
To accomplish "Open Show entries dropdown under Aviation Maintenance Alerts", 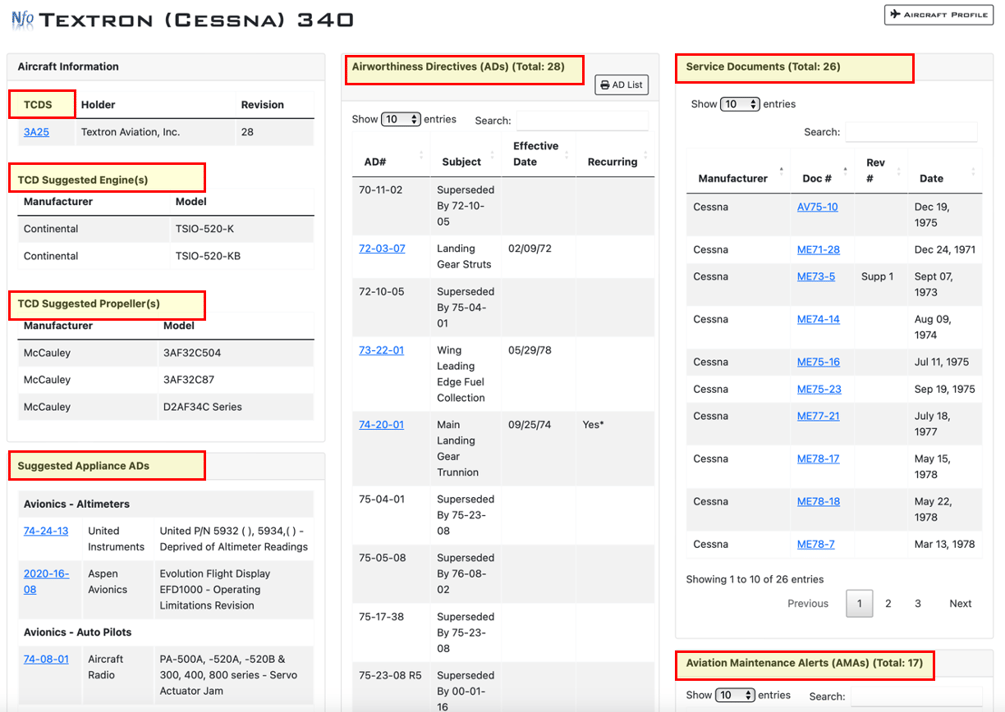I will (733, 695).
